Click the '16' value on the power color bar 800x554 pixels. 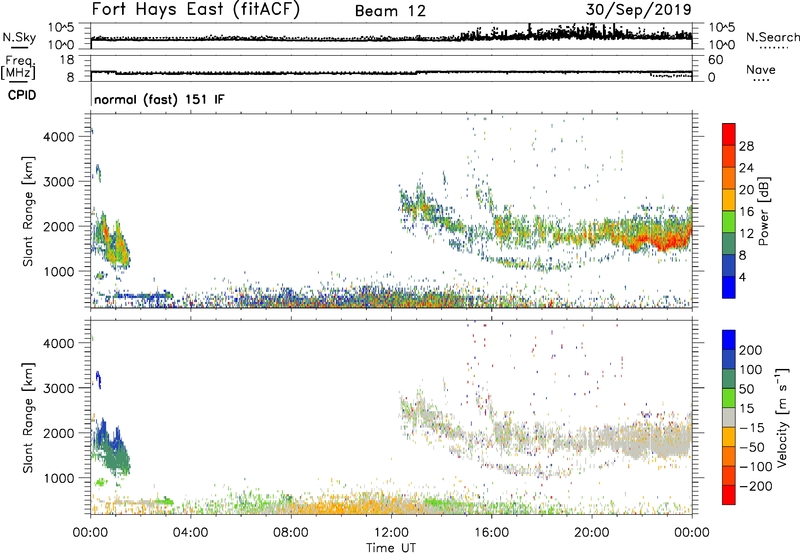(746, 212)
